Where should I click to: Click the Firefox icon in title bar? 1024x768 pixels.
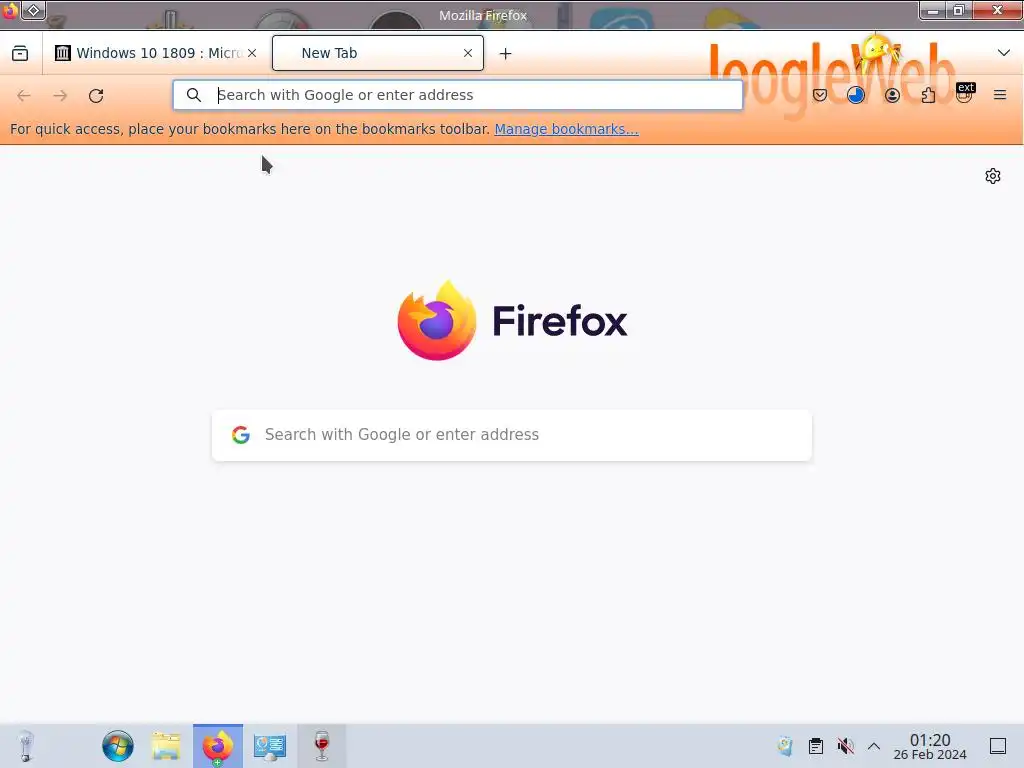9,10
